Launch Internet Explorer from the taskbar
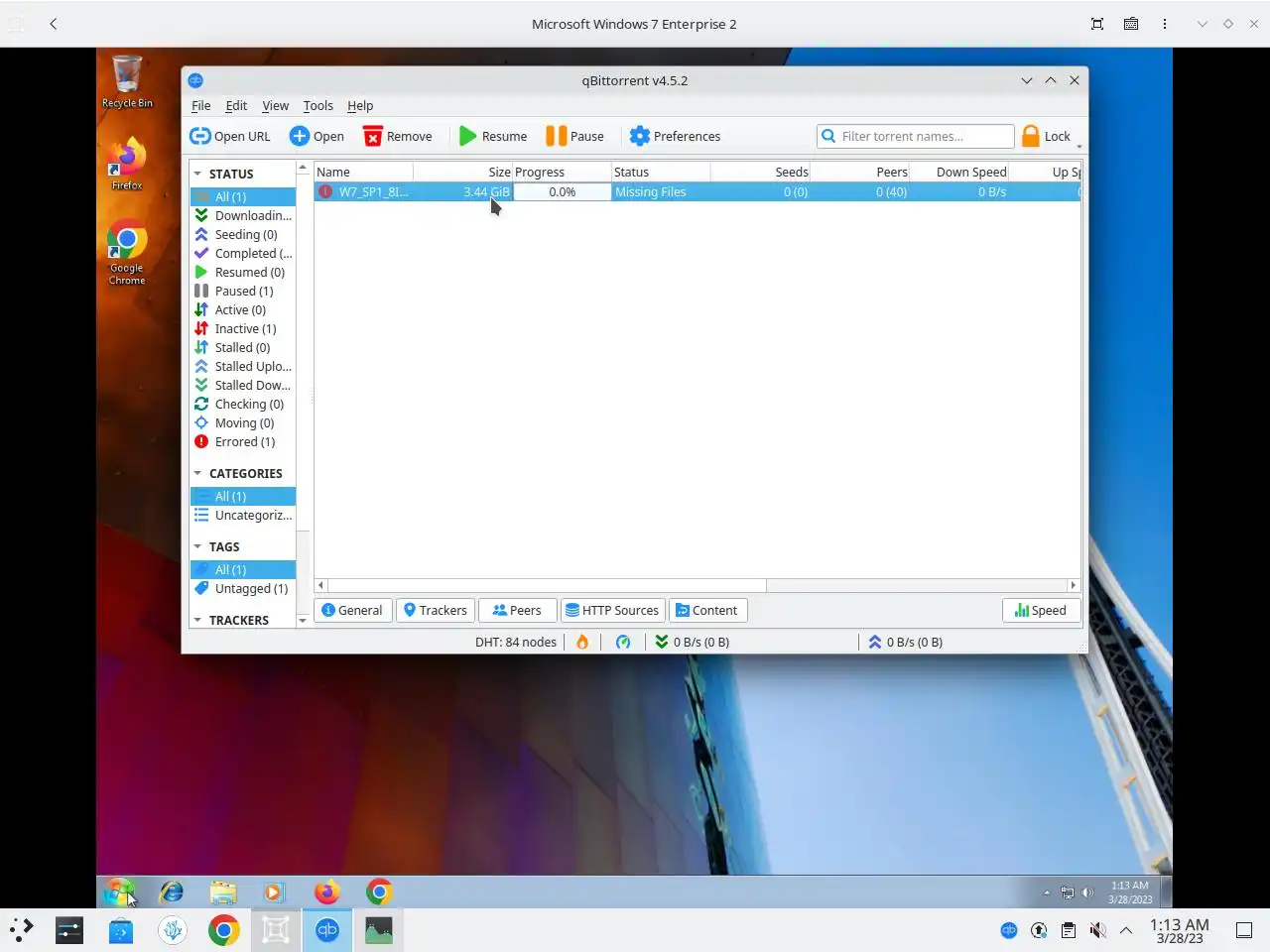1270x952 pixels. point(172,892)
